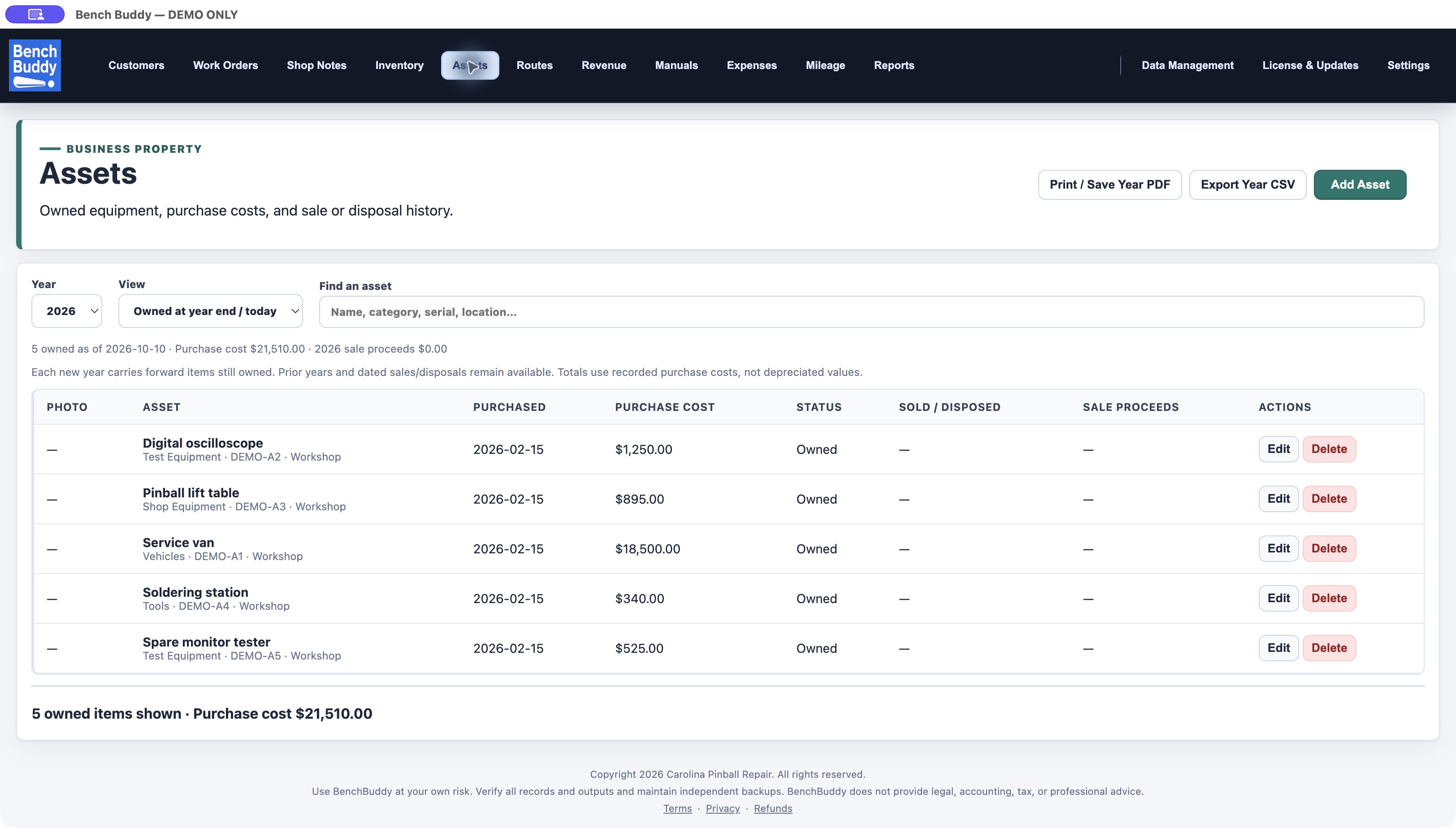Viewport: 1456px width, 828px height.
Task: Delete the Service van asset
Action: point(1329,549)
